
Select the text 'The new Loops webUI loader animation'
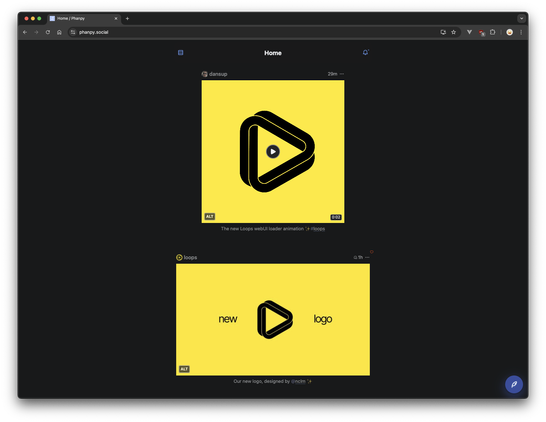(262, 229)
